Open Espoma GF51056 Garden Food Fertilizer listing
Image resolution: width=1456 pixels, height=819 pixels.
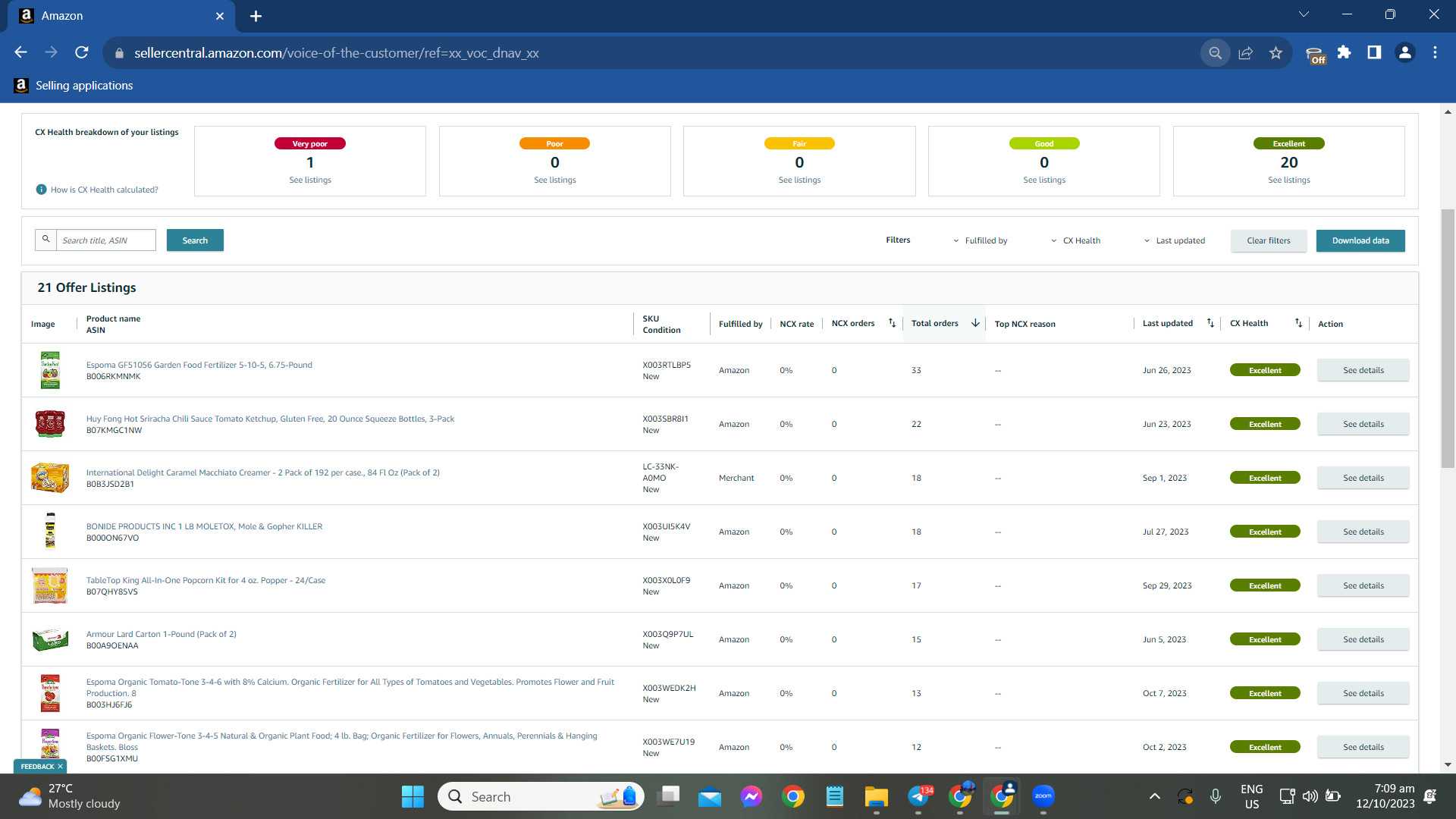[x=199, y=365]
